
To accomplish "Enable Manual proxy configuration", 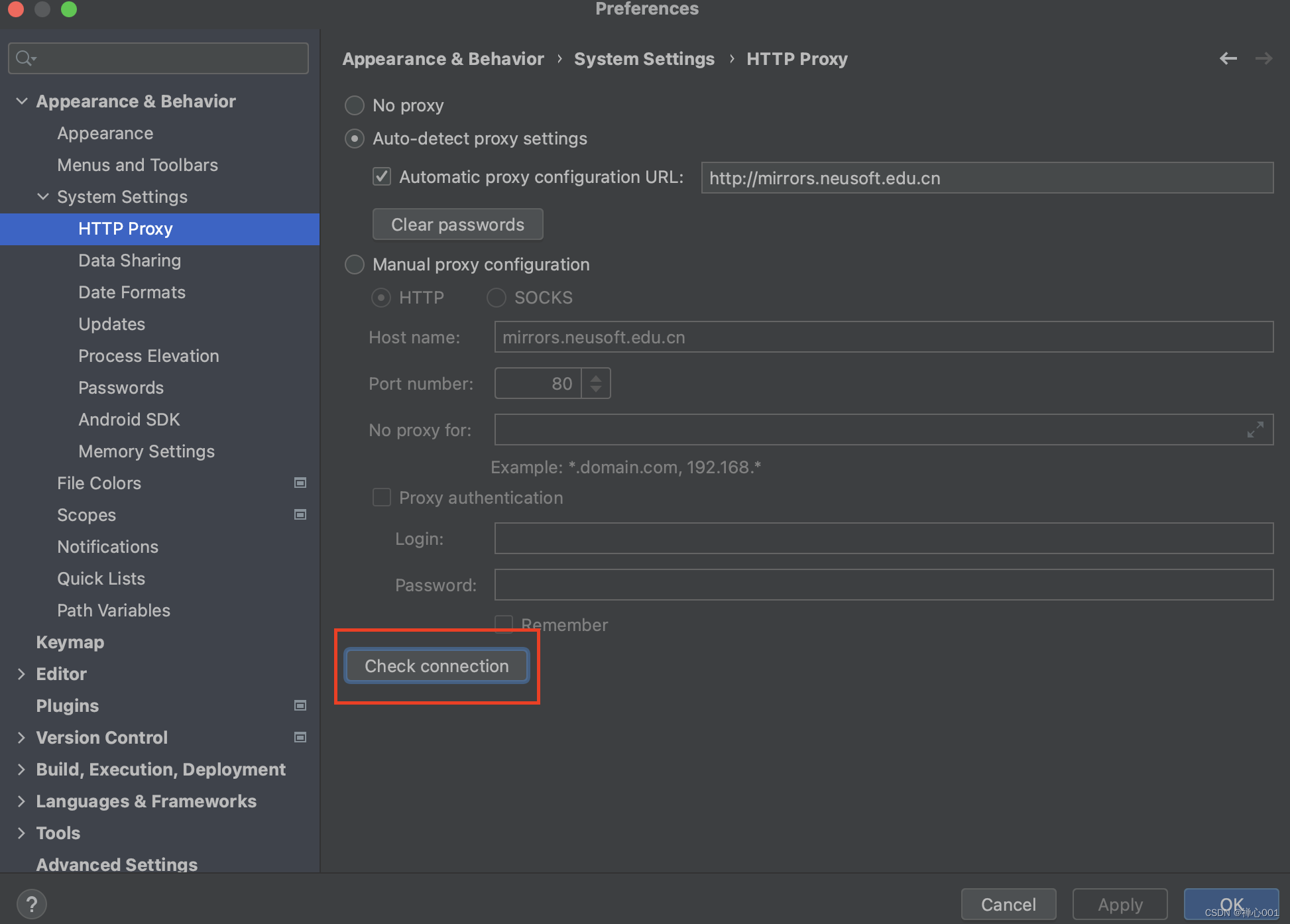I will point(354,264).
